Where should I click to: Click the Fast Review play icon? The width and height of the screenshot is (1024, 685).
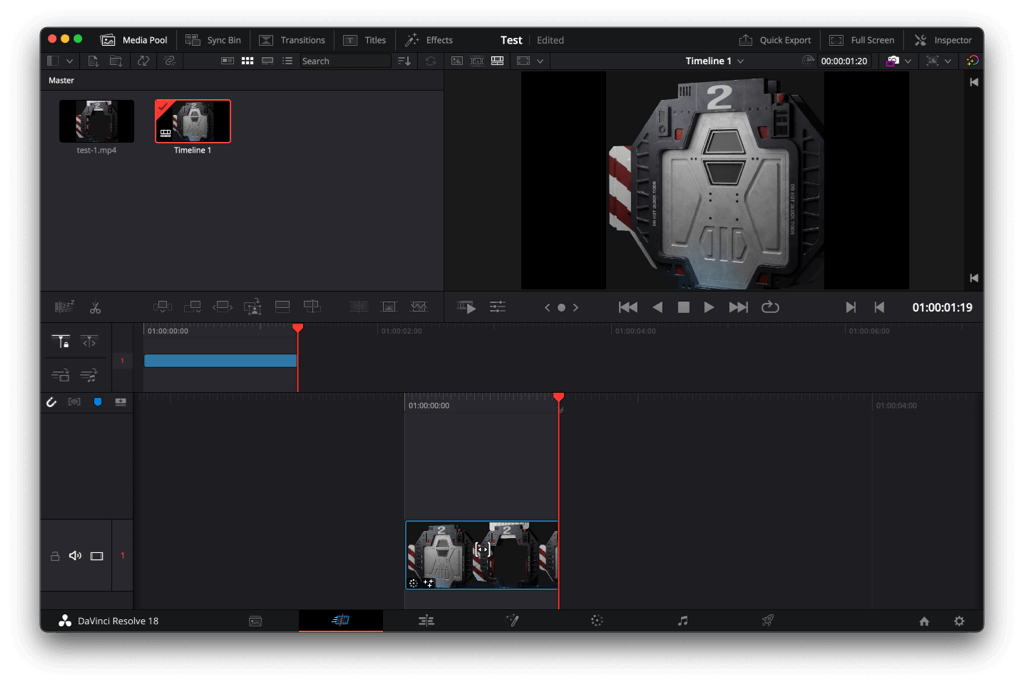coord(467,307)
